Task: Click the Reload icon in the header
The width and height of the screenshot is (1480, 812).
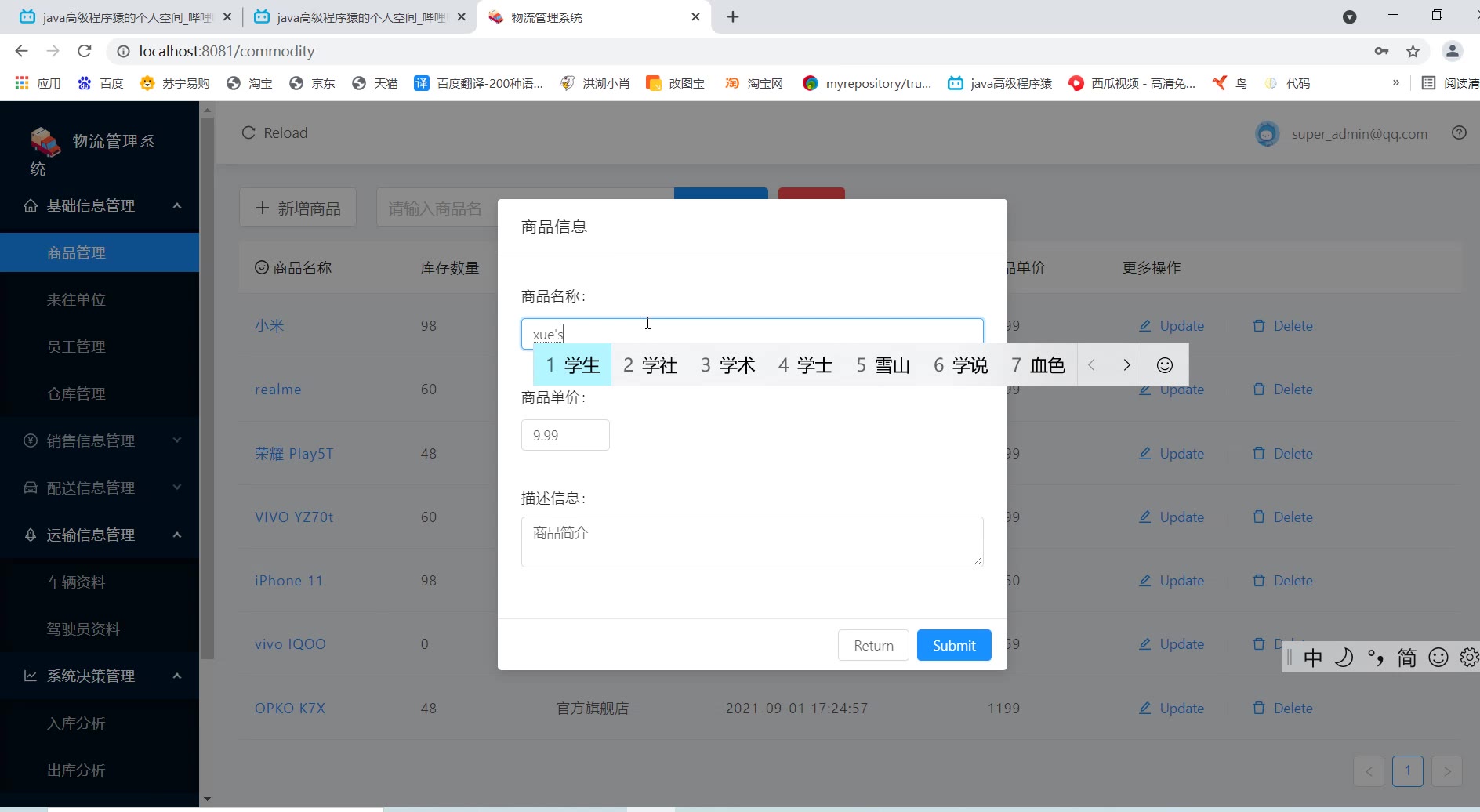Action: click(x=248, y=132)
